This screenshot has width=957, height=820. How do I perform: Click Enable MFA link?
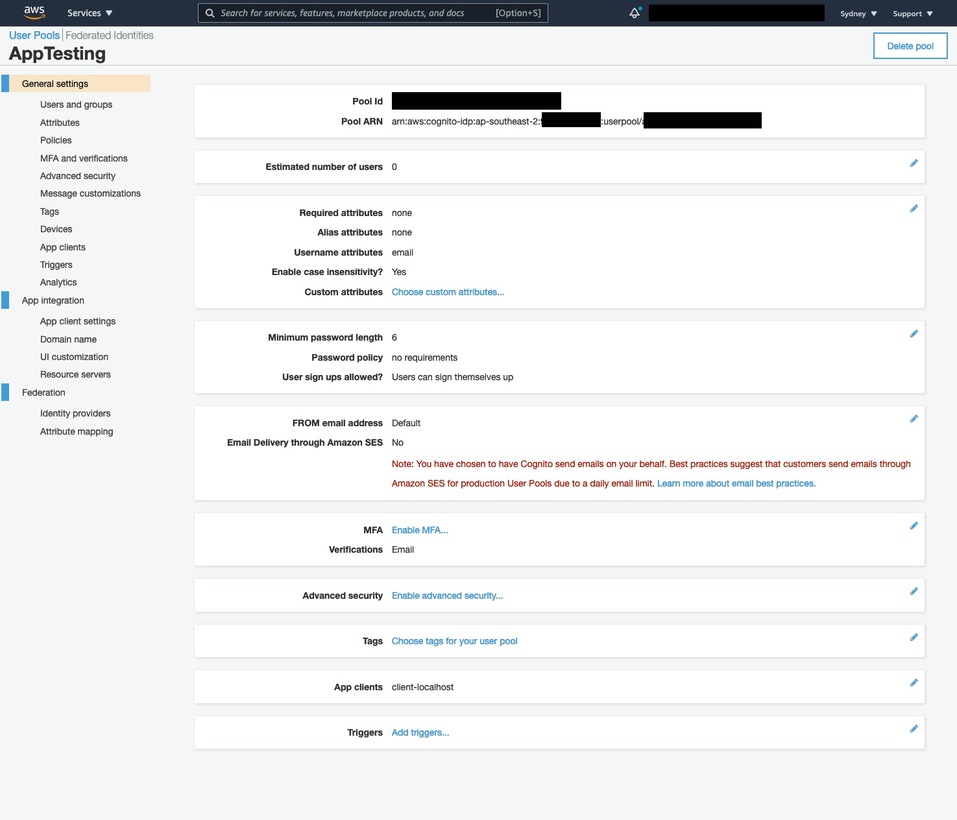pyautogui.click(x=420, y=530)
